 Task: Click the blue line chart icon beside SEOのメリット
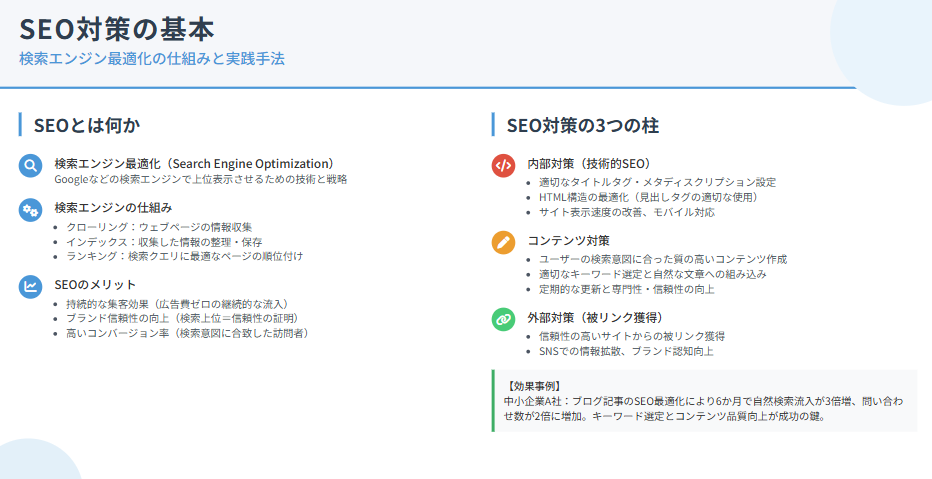[x=31, y=287]
